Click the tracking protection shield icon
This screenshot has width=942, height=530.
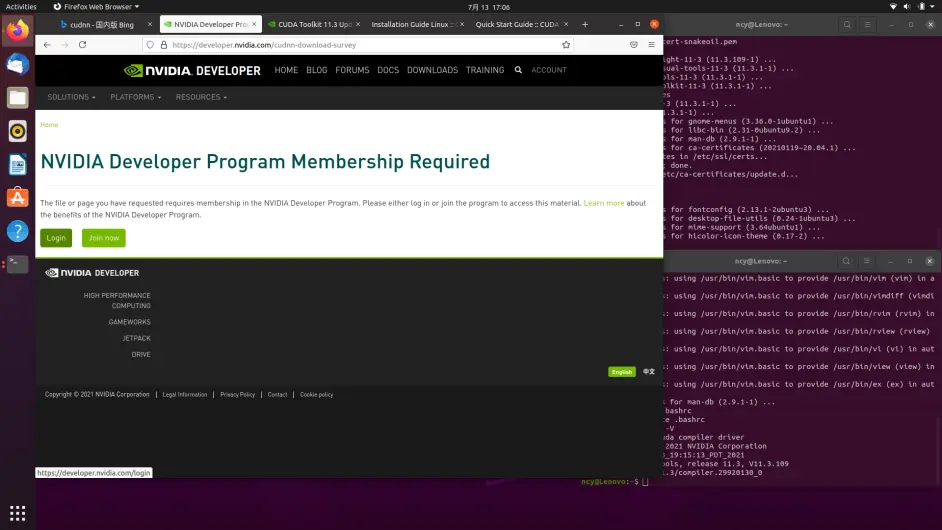click(150, 44)
